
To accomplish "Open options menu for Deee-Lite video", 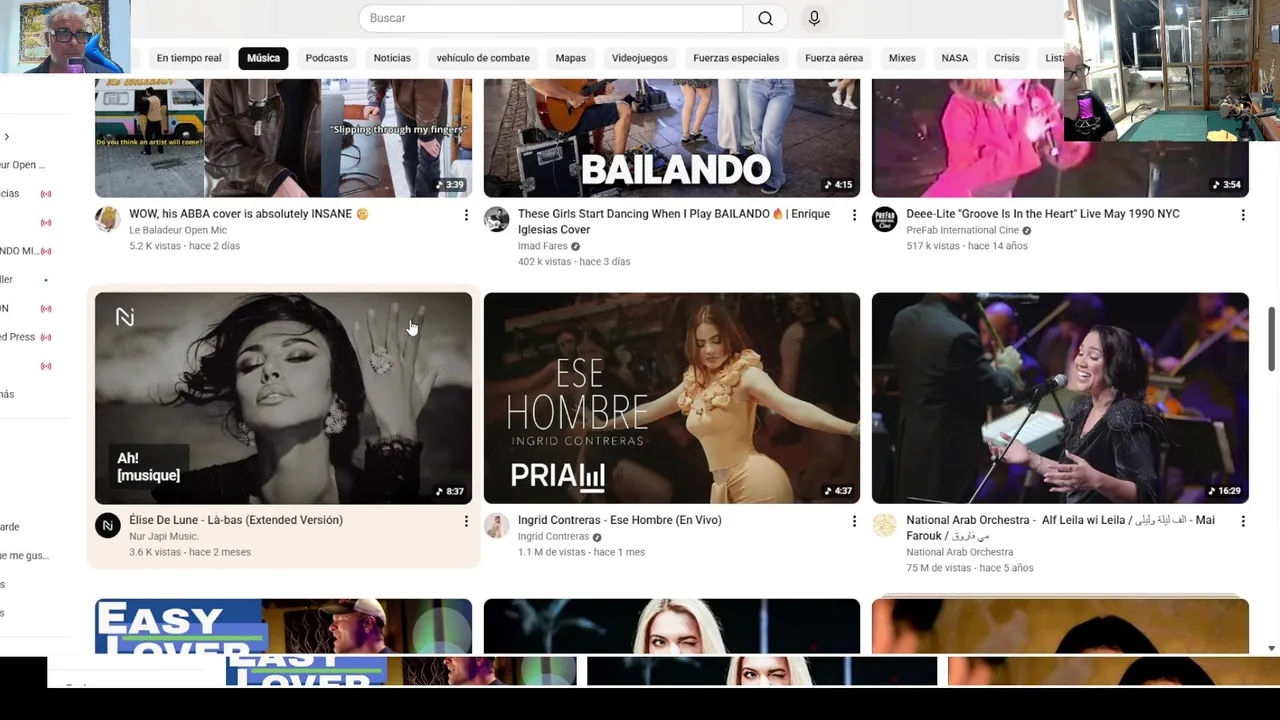I will point(1243,215).
